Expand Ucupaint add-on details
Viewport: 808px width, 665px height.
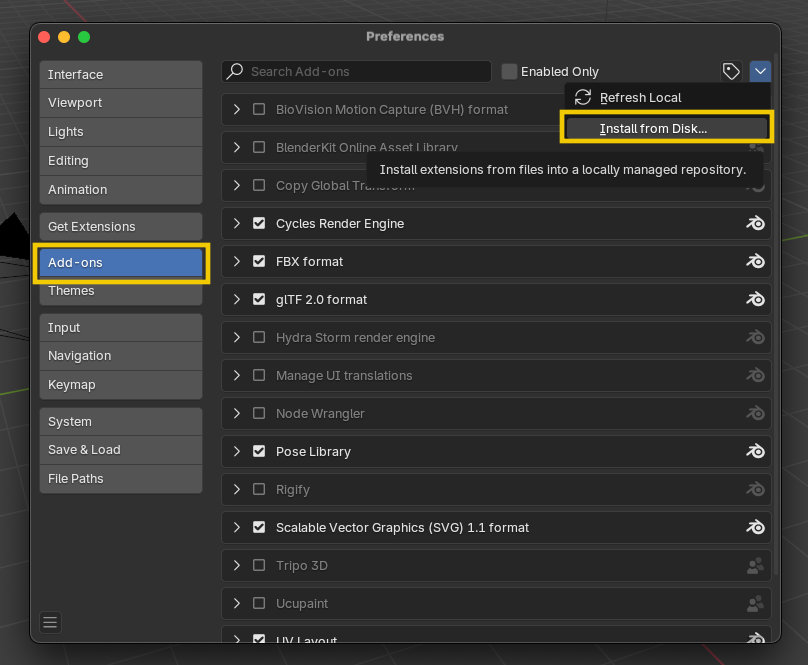pos(237,603)
